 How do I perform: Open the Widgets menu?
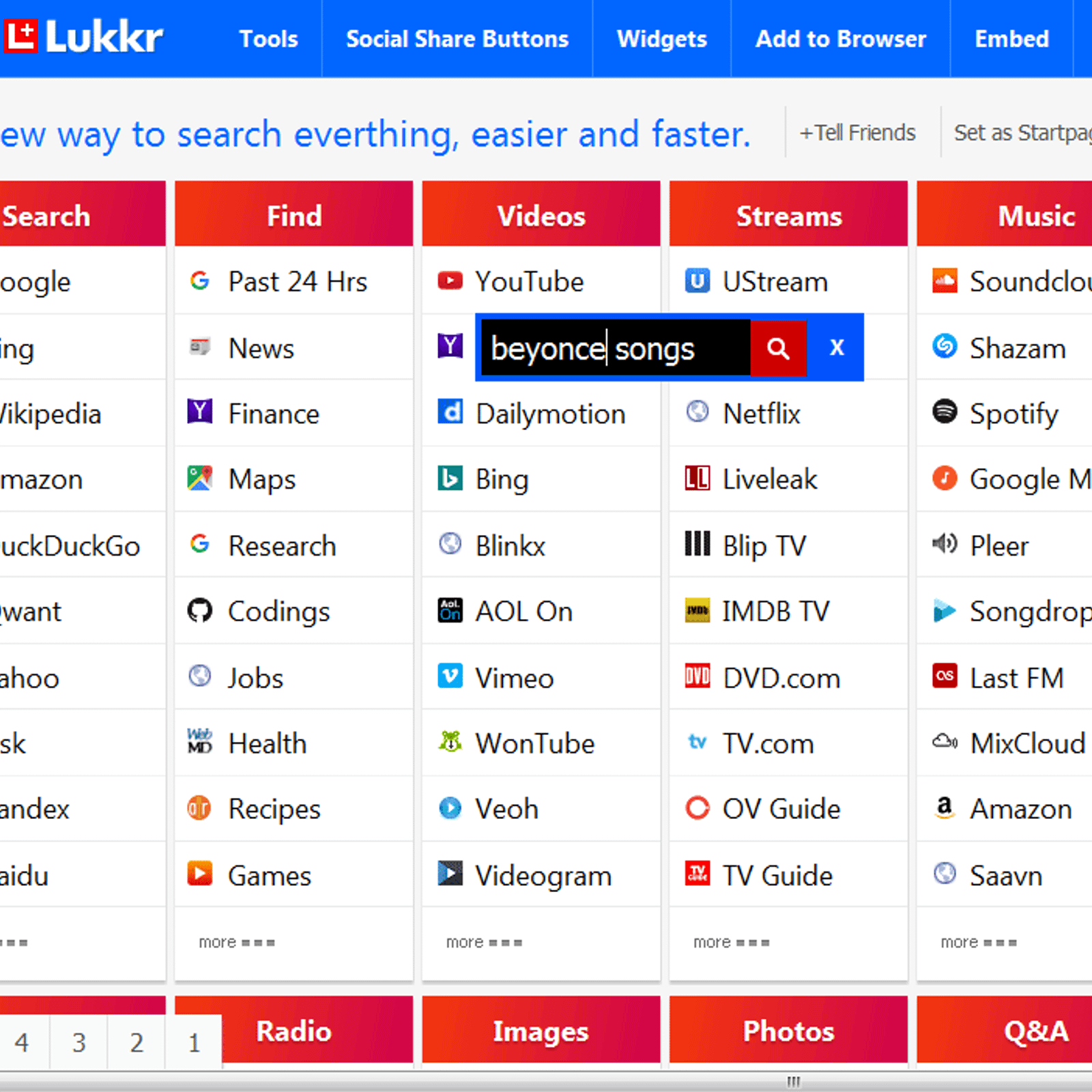pyautogui.click(x=662, y=39)
